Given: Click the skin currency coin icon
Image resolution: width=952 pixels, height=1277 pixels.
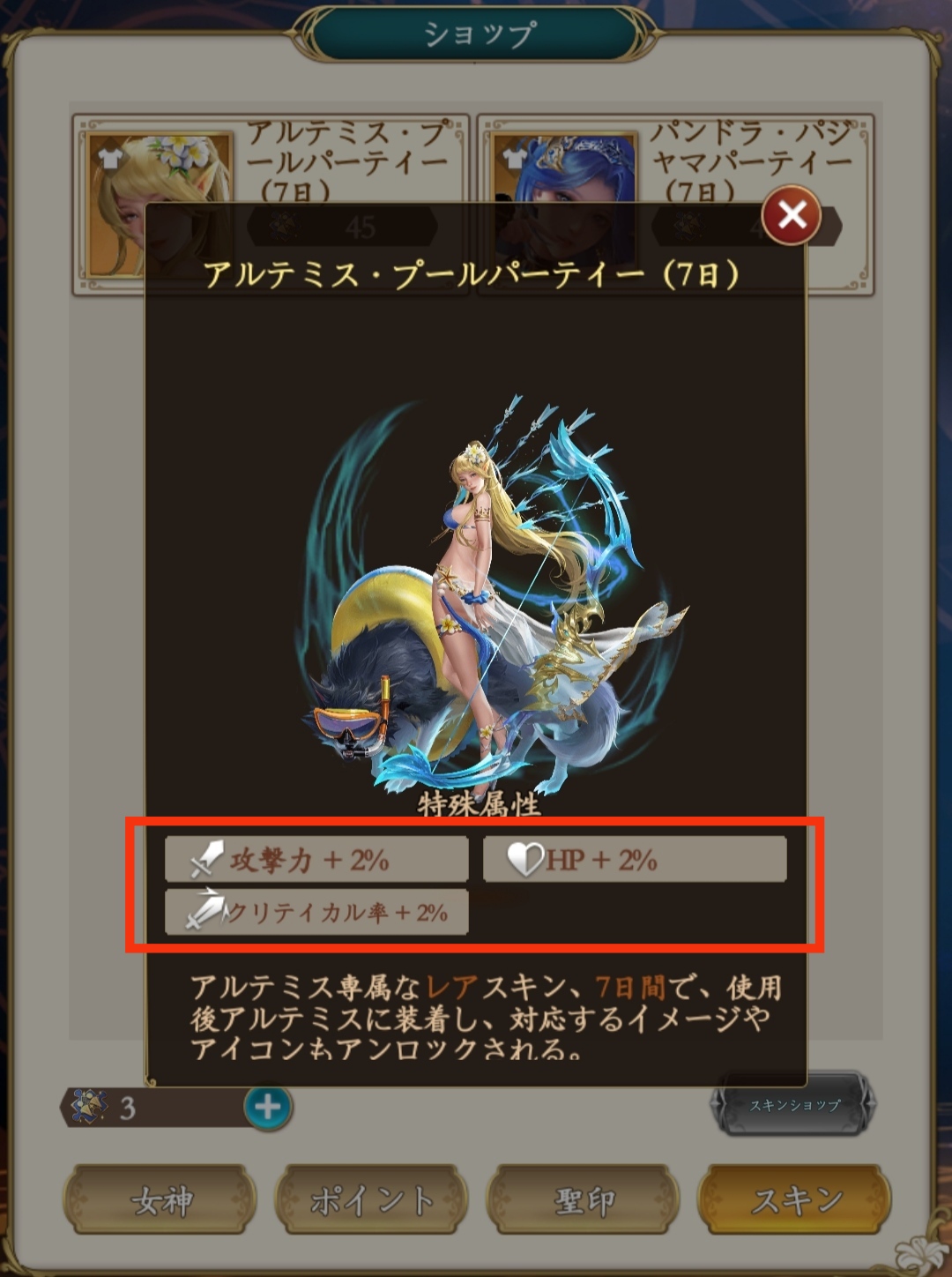Looking at the screenshot, I should click(x=89, y=1106).
